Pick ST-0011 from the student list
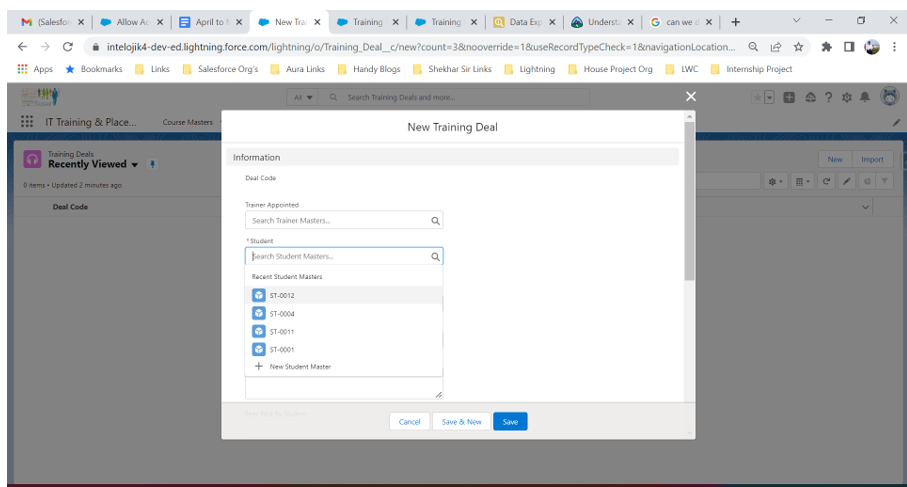 [282, 332]
